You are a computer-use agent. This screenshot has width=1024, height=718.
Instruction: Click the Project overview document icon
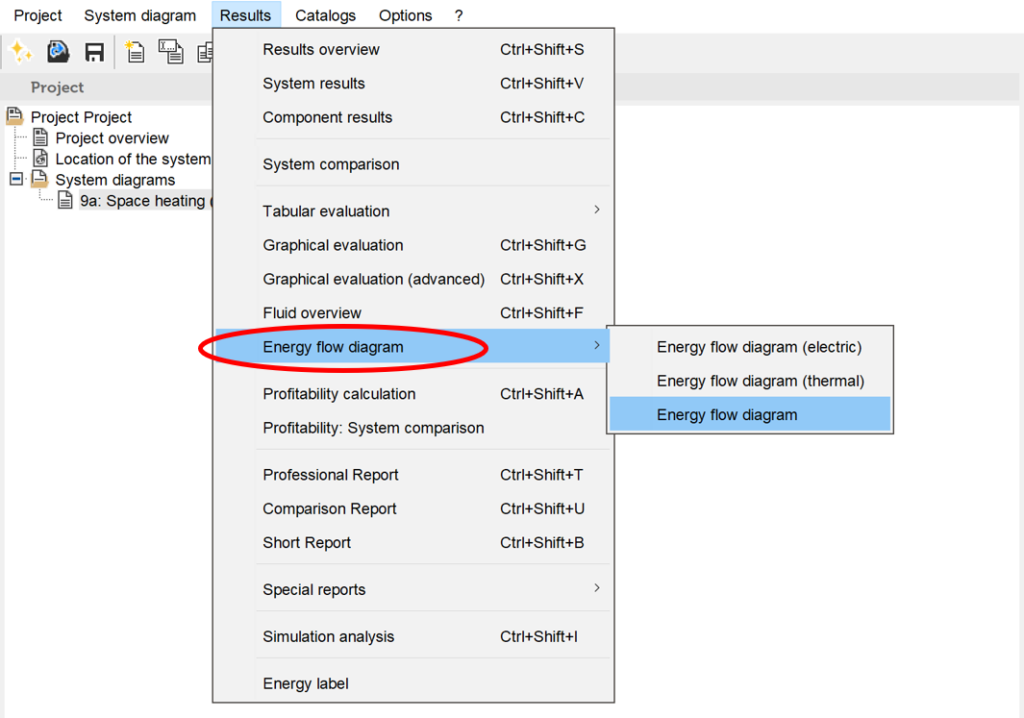40,138
